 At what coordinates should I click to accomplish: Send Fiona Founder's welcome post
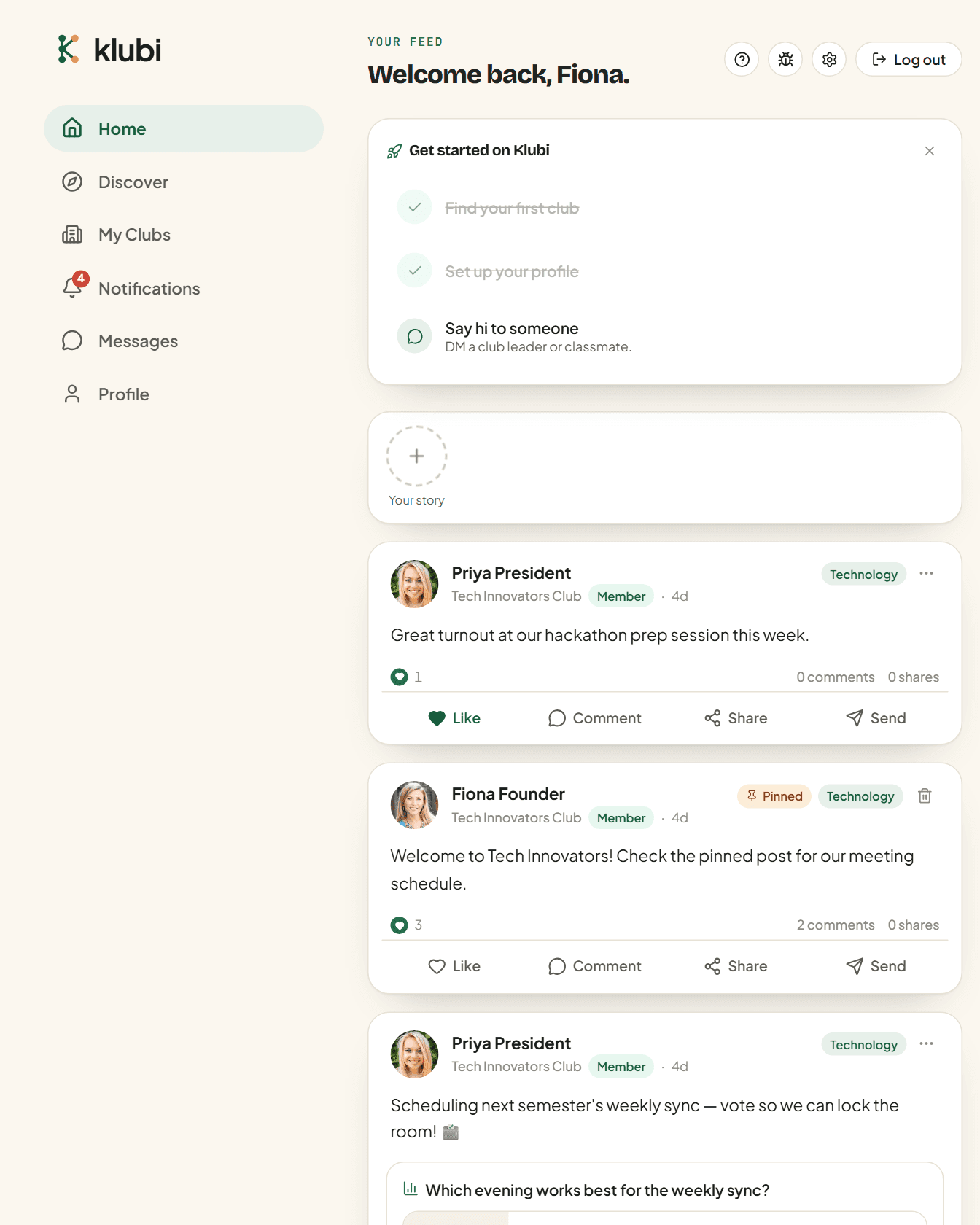point(876,966)
